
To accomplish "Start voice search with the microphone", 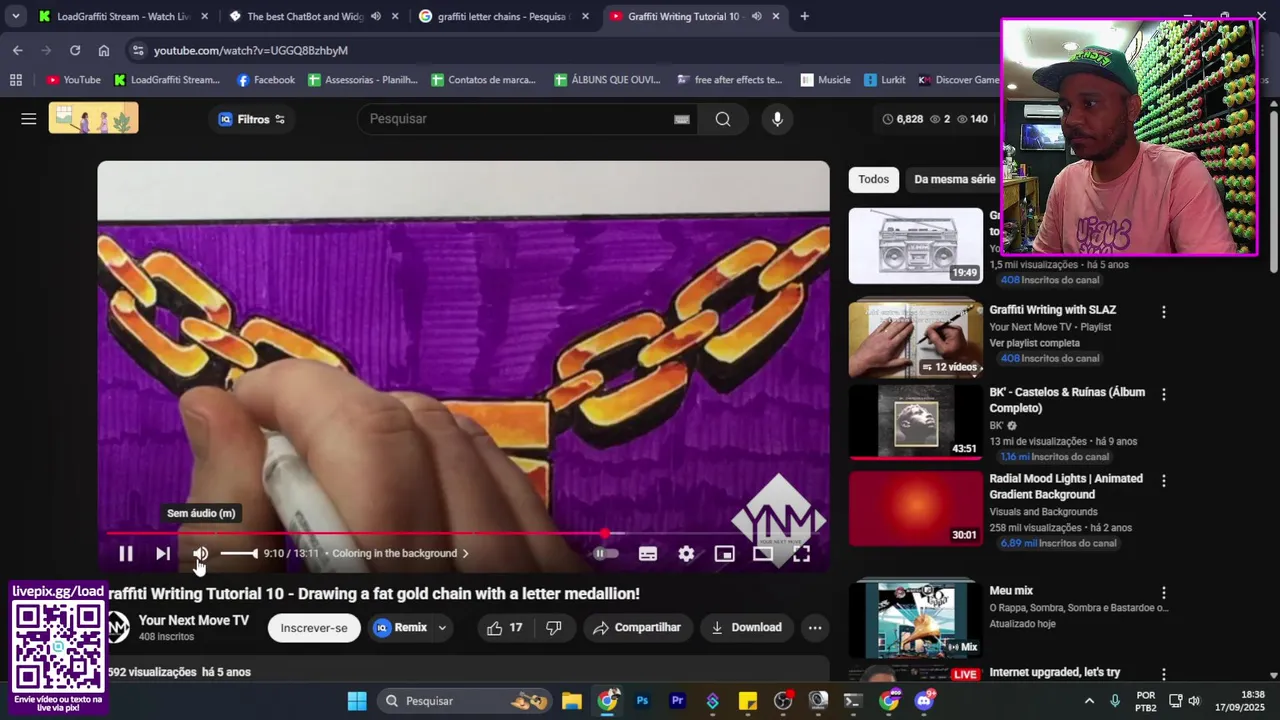I will pyautogui.click(x=777, y=119).
